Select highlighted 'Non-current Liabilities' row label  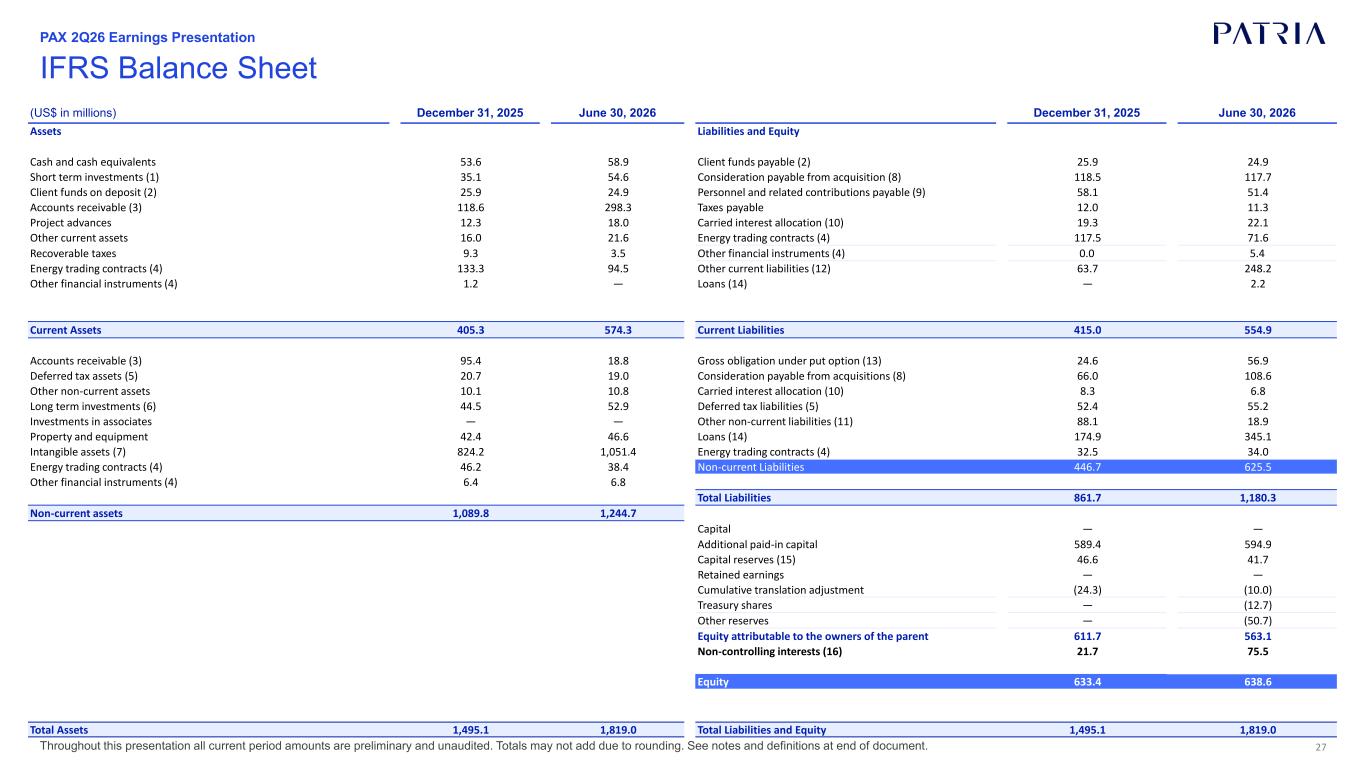coord(750,467)
